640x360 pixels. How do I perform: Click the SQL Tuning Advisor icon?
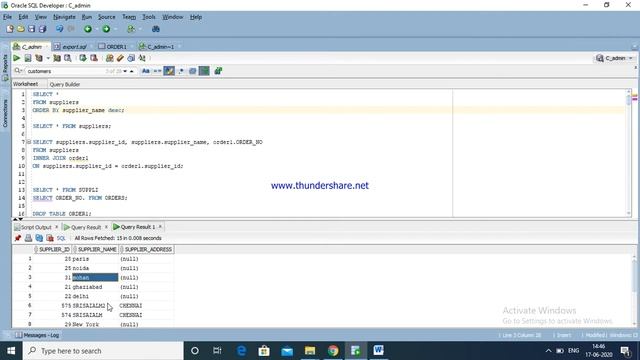pyautogui.click(x=68, y=58)
